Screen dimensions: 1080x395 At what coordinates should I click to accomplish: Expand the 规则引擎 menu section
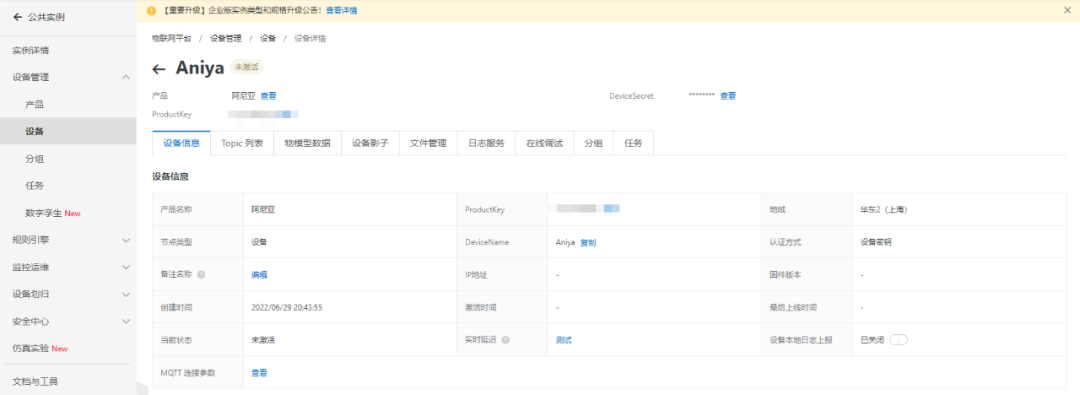(x=125, y=240)
